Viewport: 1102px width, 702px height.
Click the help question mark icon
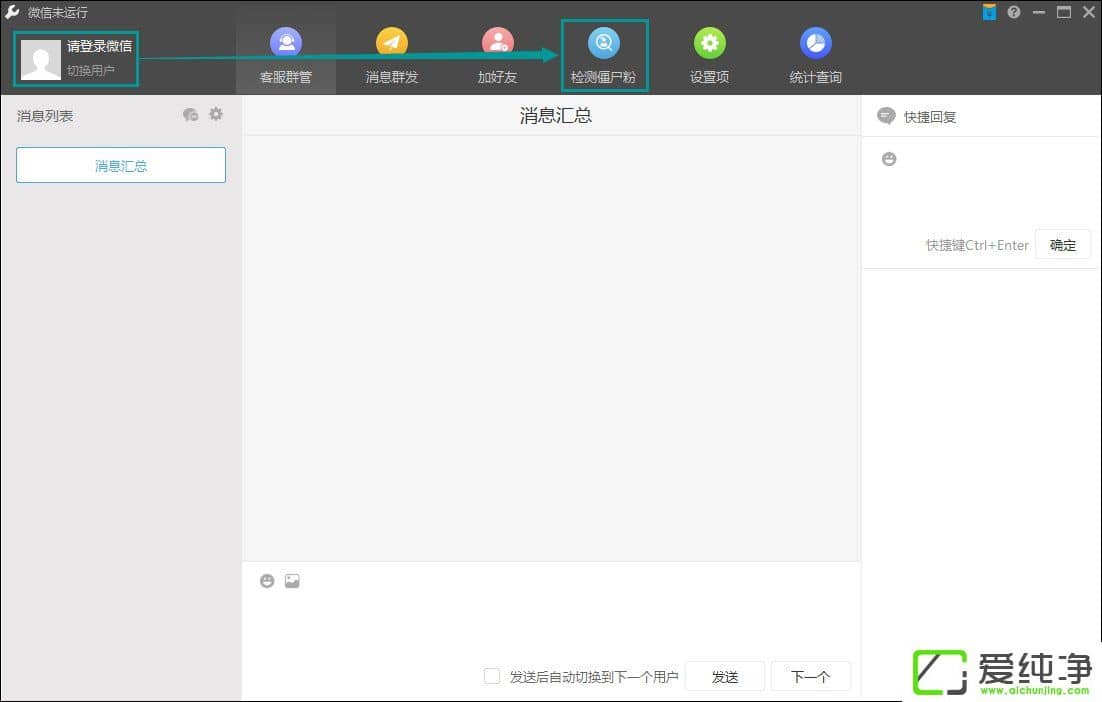[x=1014, y=12]
